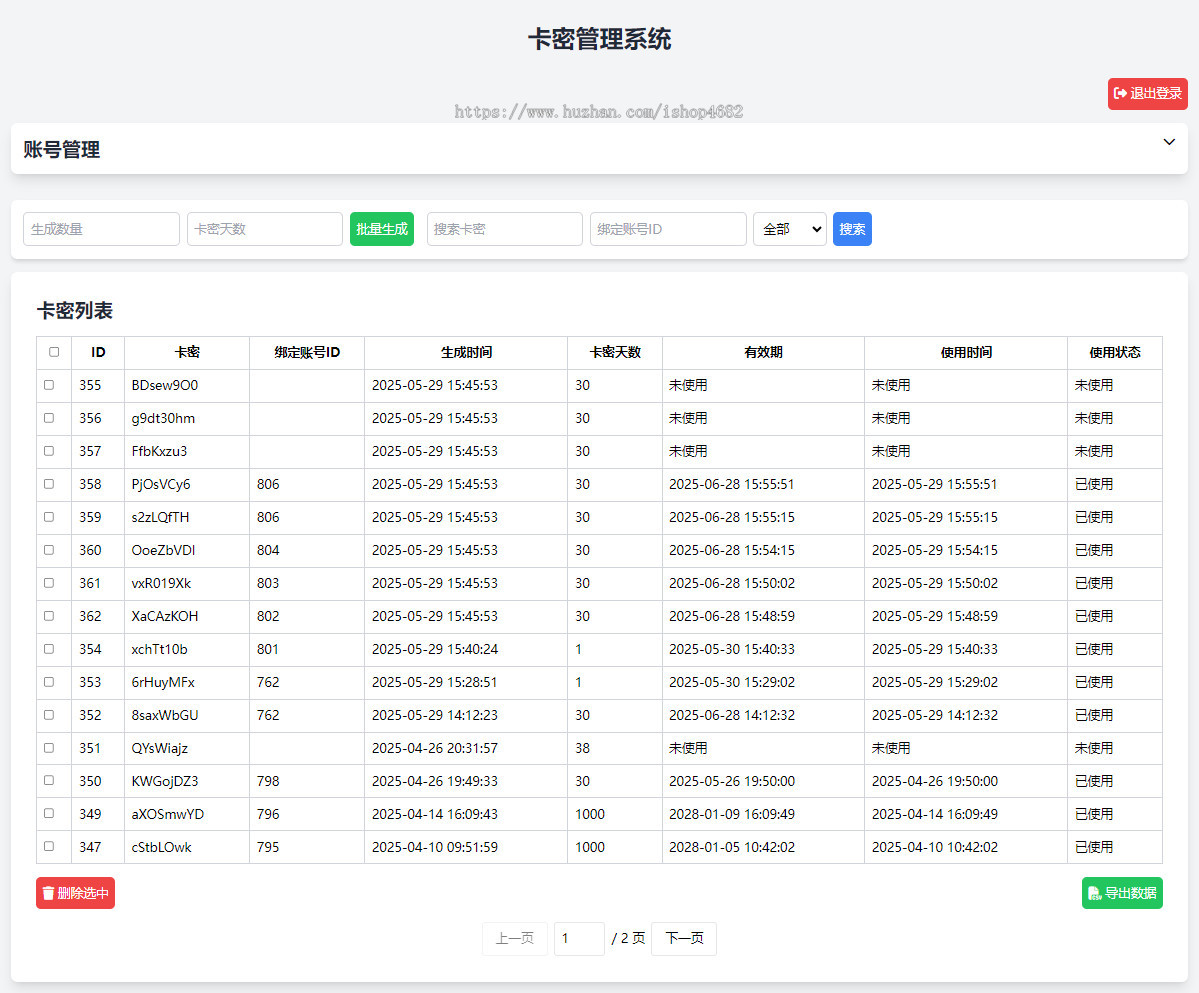This screenshot has width=1199, height=993.
Task: Tick the checkbox for ID 351
Action: pyautogui.click(x=49, y=748)
